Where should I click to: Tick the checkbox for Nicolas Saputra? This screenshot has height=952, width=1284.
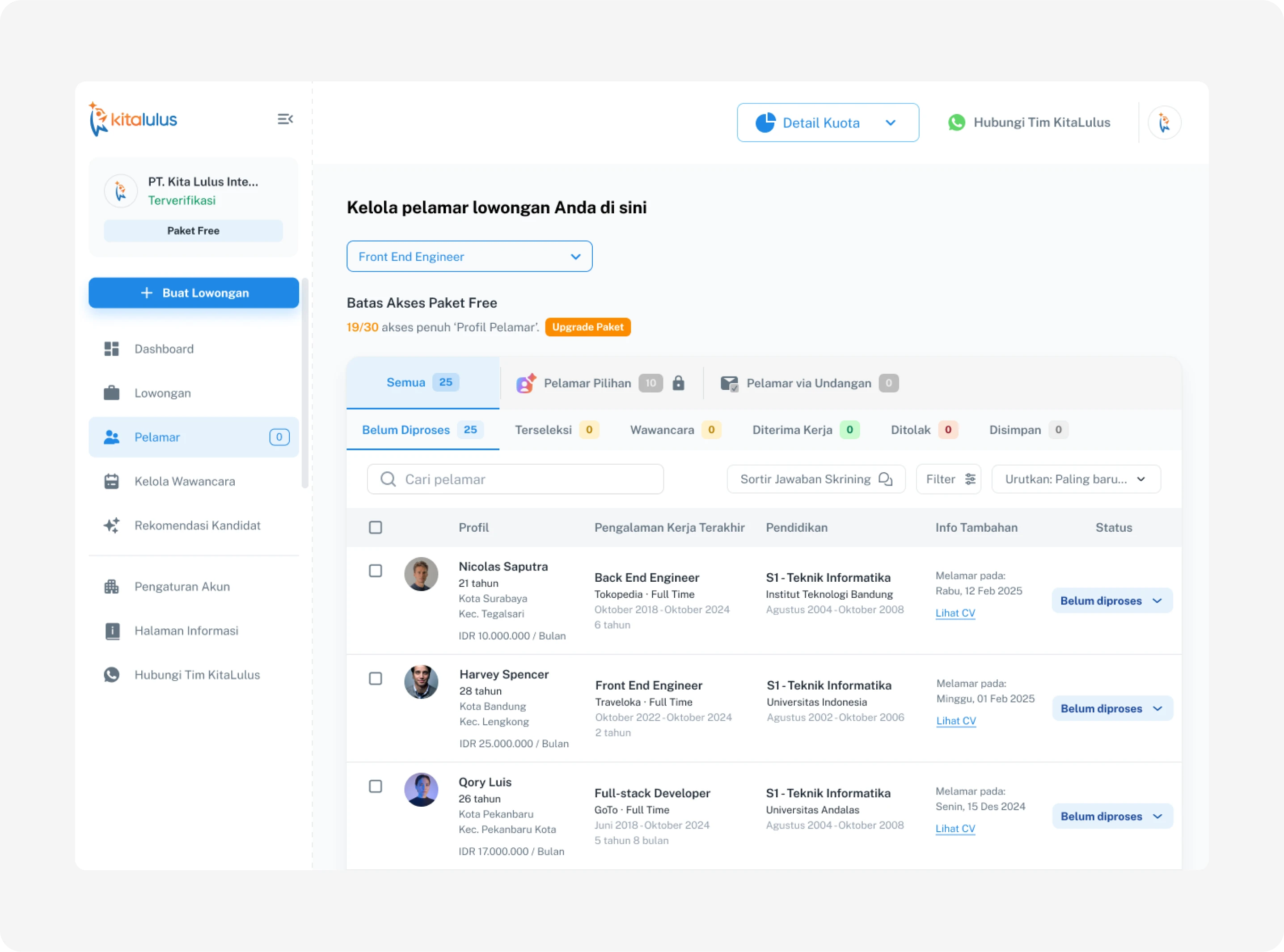(x=376, y=571)
